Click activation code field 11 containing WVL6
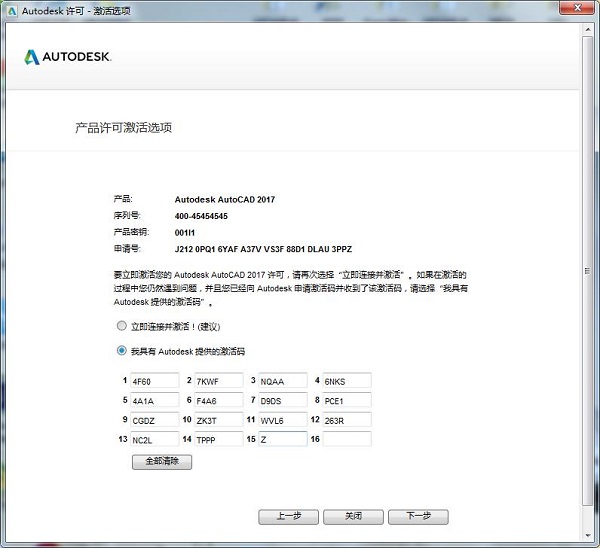 tap(283, 420)
